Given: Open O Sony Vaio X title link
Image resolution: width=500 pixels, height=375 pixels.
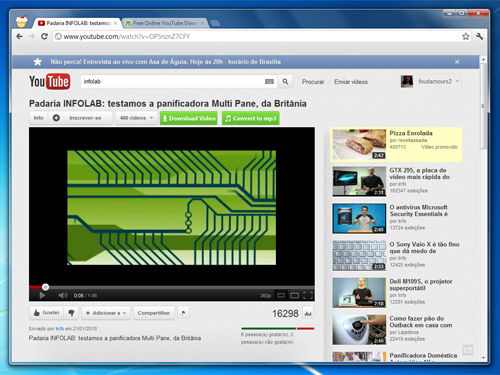Looking at the screenshot, I should (424, 248).
